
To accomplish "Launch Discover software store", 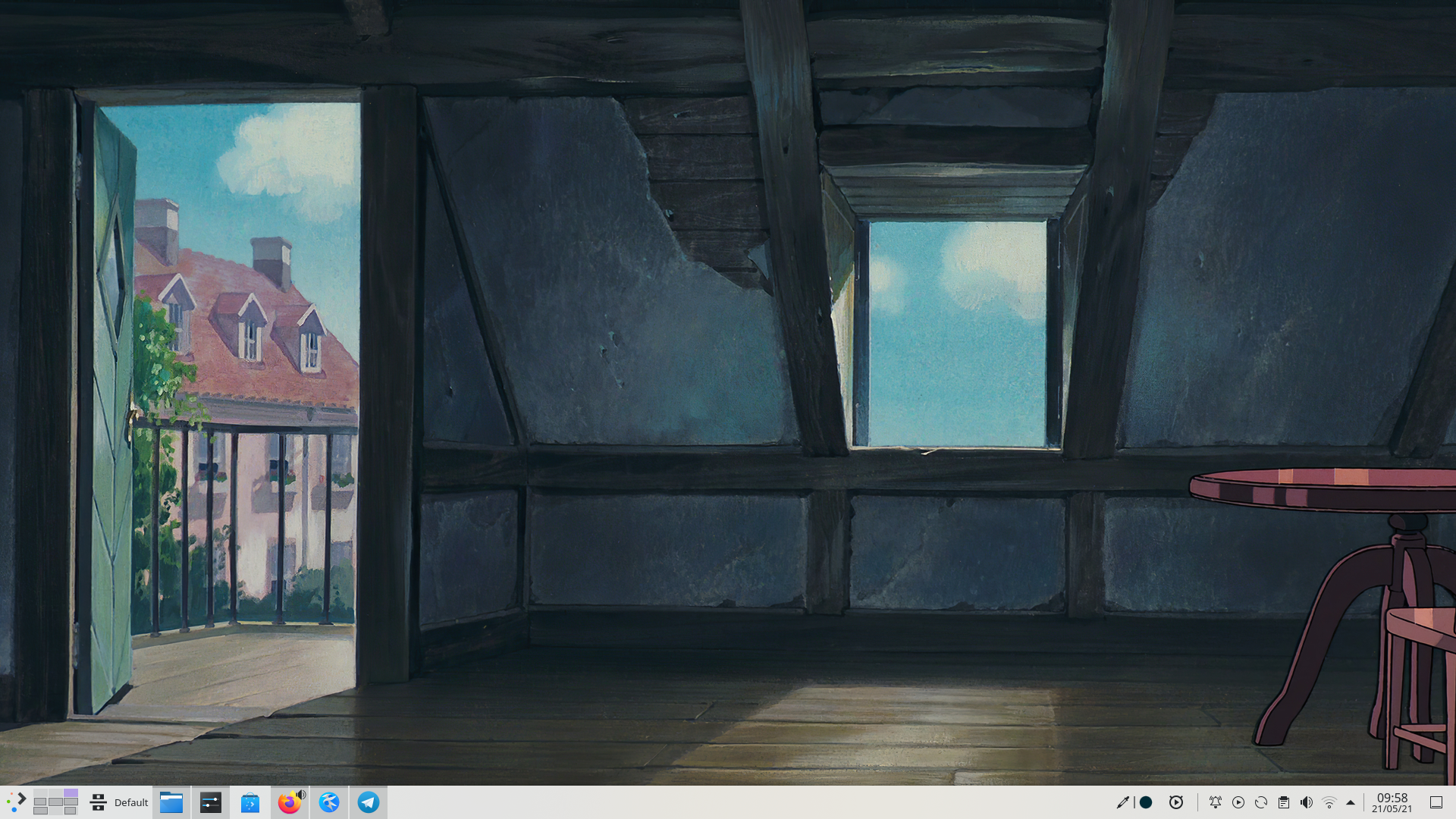I will click(250, 802).
